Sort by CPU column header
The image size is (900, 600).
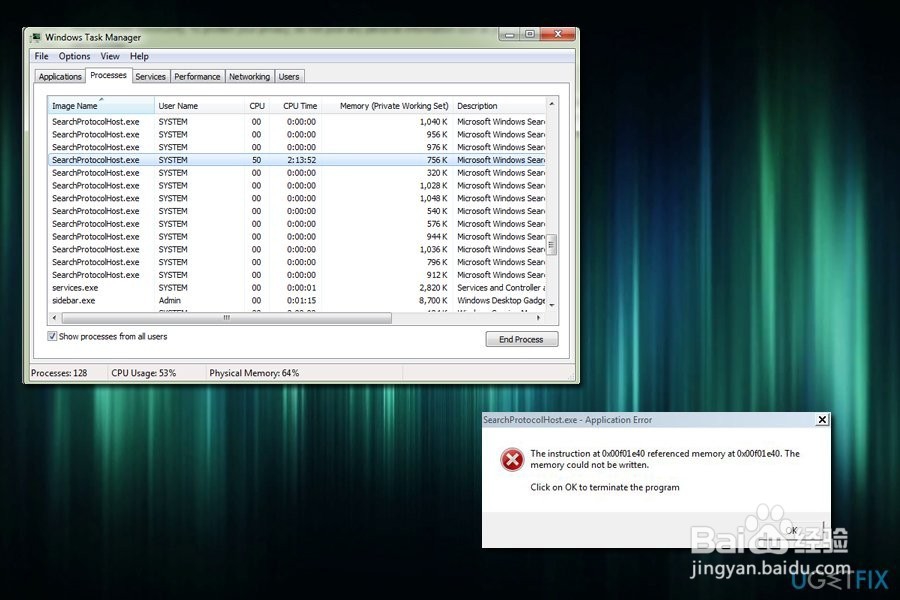257,106
